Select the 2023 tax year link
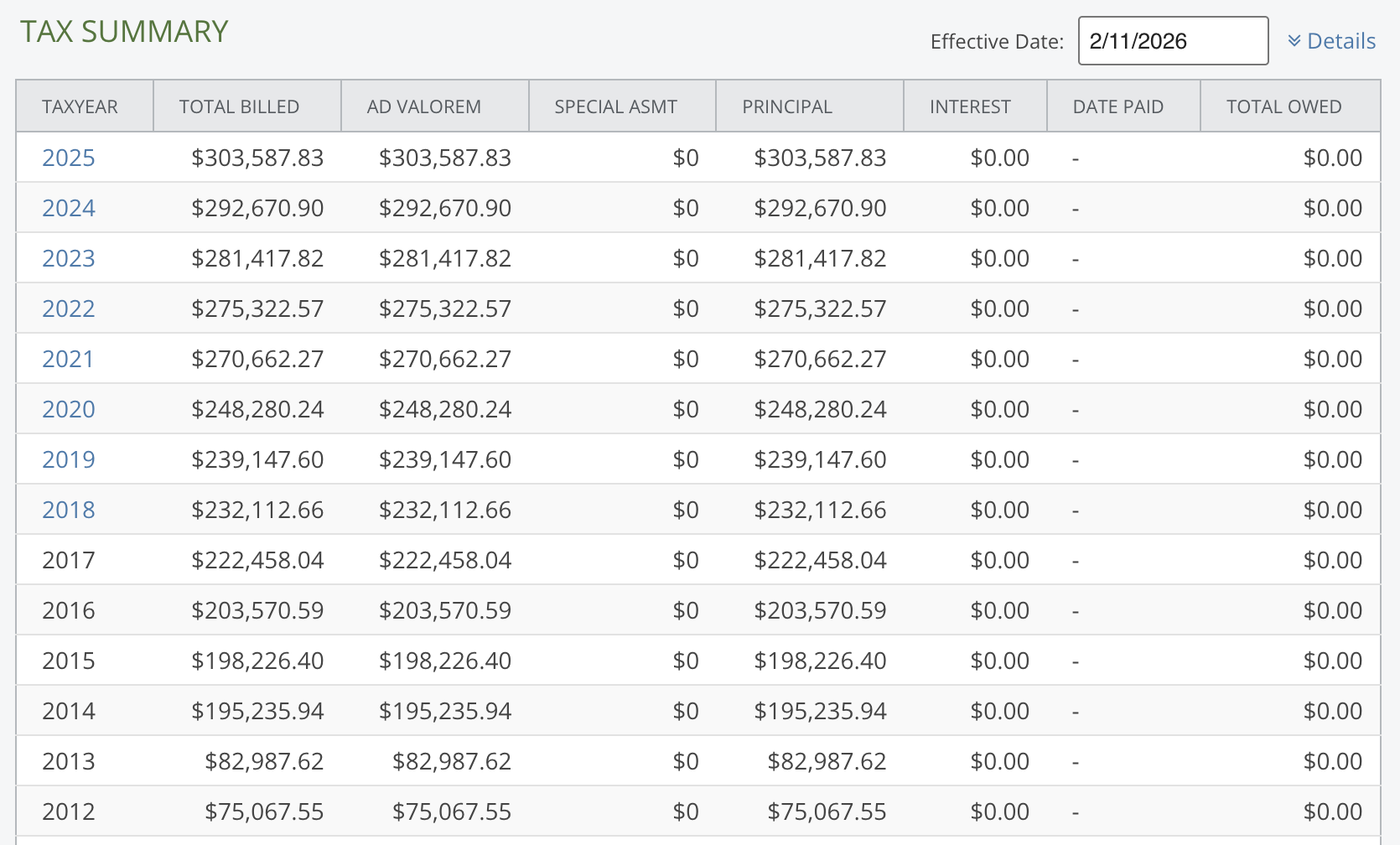 point(68,257)
